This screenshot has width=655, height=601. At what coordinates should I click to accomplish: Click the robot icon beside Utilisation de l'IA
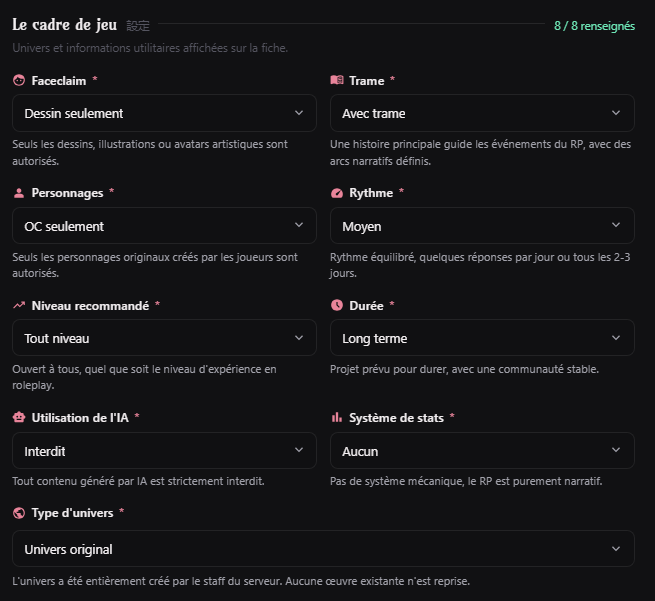(19, 417)
